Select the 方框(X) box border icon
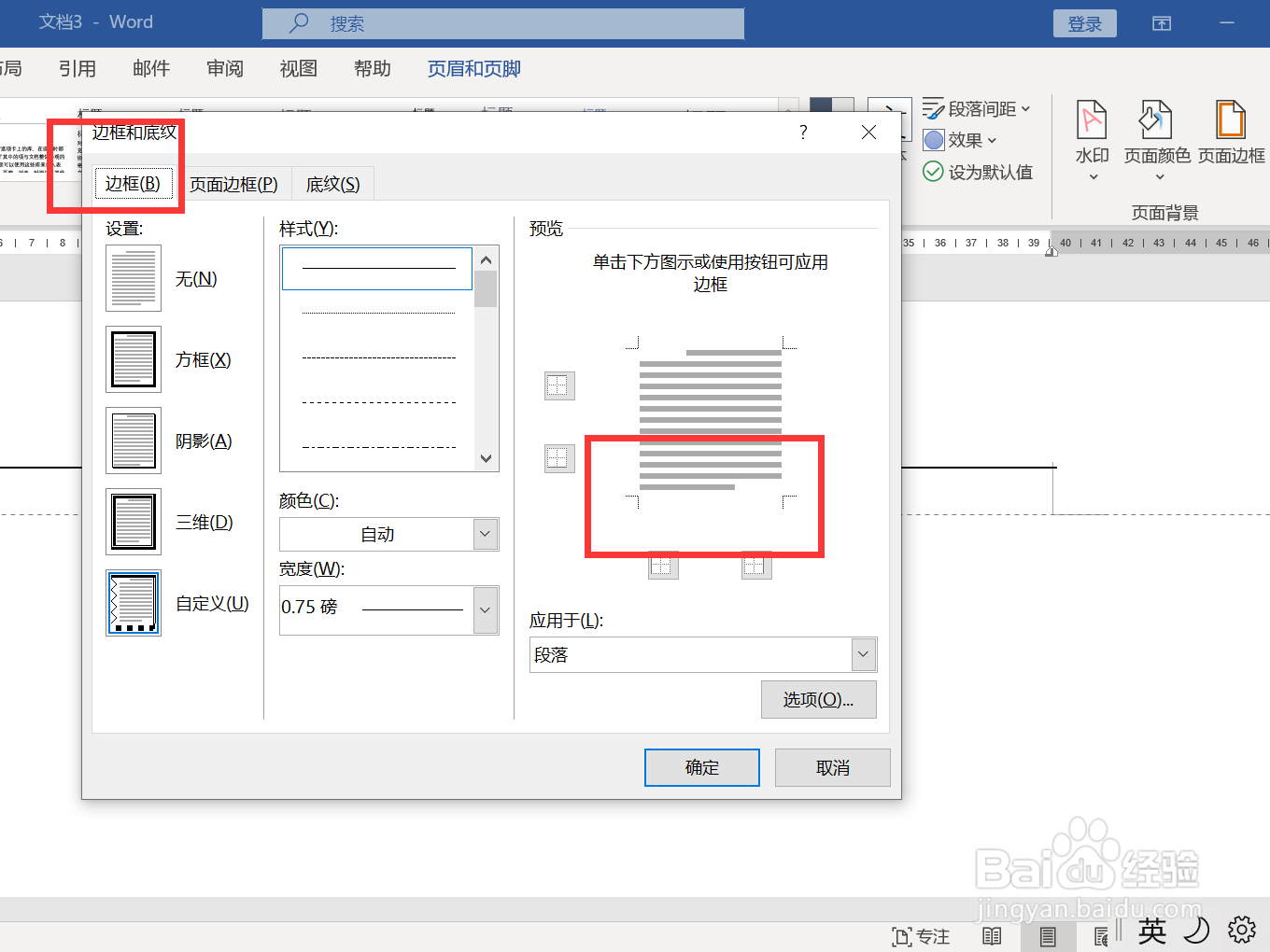The height and width of the screenshot is (952, 1270). [x=134, y=359]
